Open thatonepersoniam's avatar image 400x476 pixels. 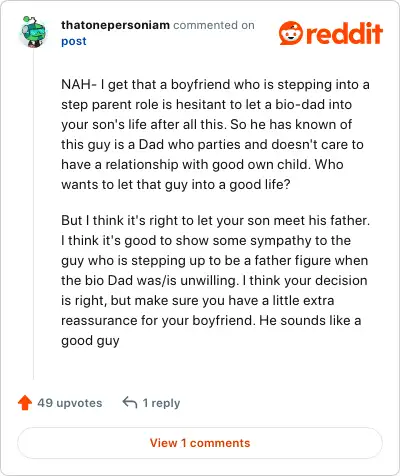pyautogui.click(x=33, y=32)
